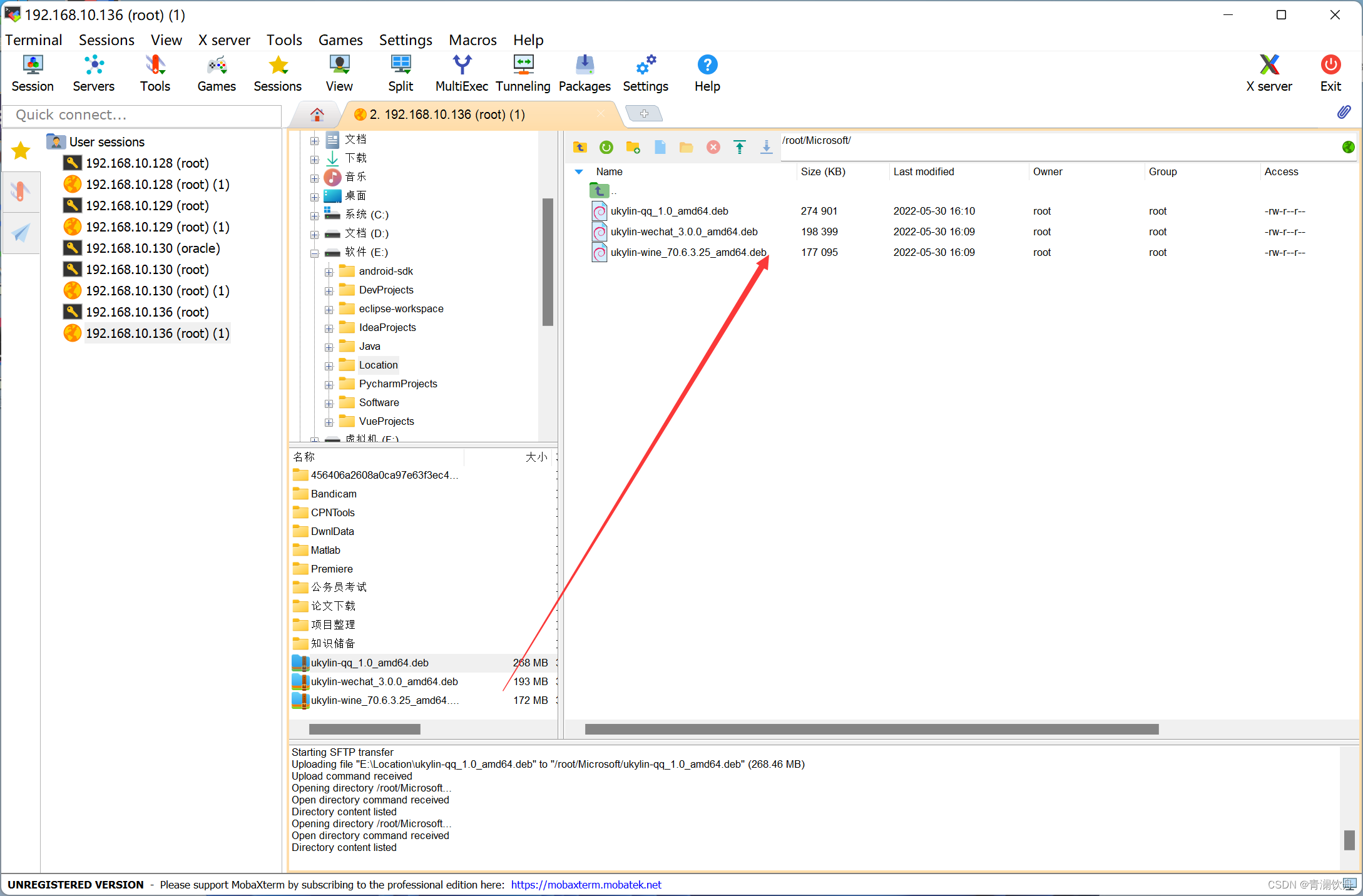The height and width of the screenshot is (896, 1363).
Task: Open the Macros menu
Action: tap(472, 40)
